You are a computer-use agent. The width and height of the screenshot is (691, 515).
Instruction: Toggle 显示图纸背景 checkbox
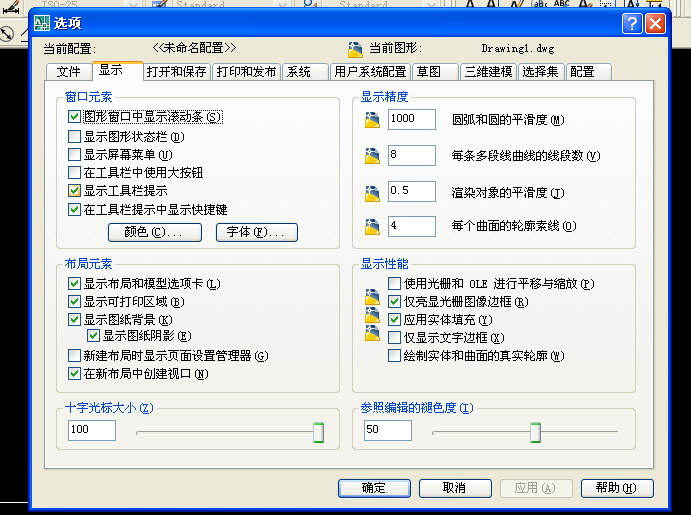pos(74,319)
